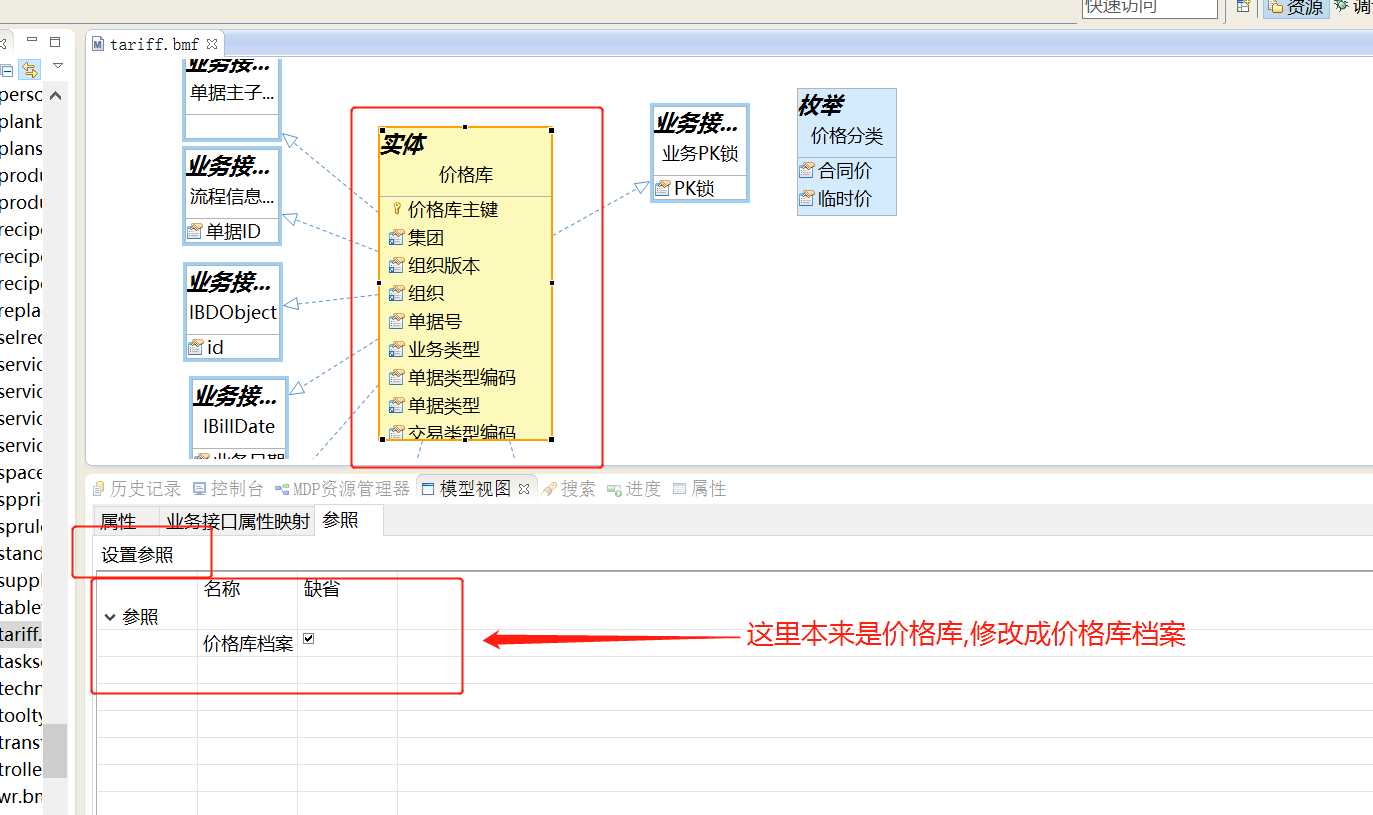Select the tariff.bmf editor tab
Viewport: 1373px width, 815px height.
[x=154, y=44]
